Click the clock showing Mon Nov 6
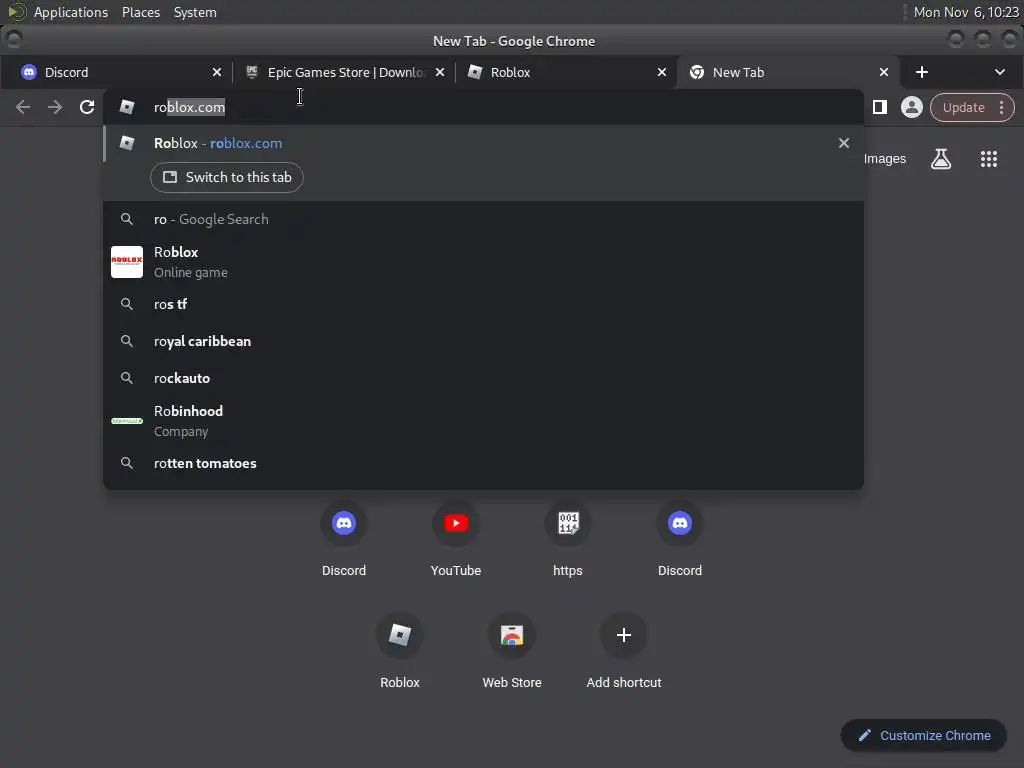The height and width of the screenshot is (768, 1024). (966, 12)
